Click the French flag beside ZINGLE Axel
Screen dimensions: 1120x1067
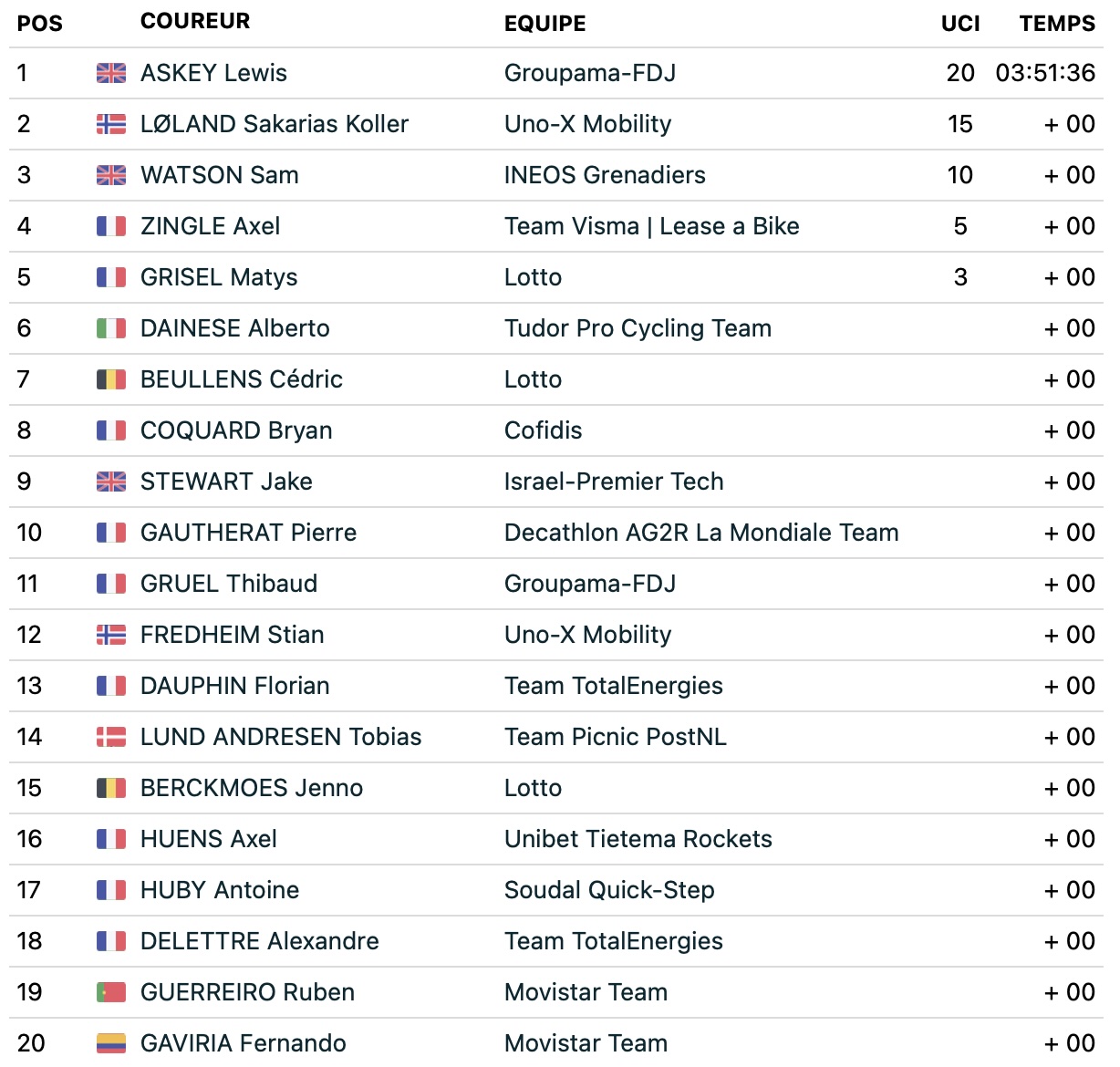coord(111,226)
